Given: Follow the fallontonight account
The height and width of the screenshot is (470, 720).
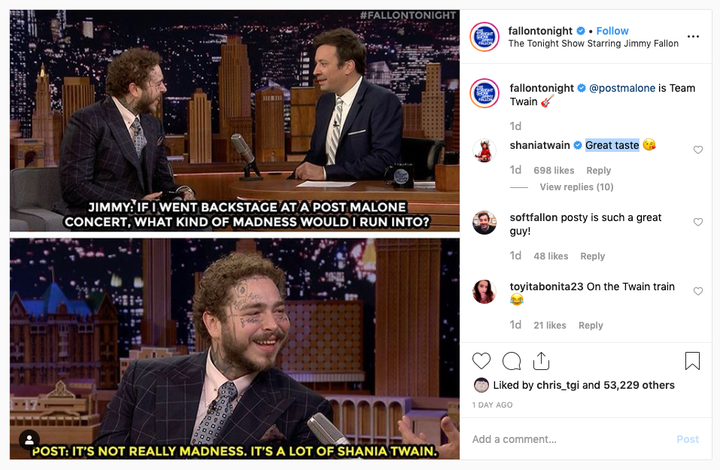Looking at the screenshot, I should tap(612, 31).
